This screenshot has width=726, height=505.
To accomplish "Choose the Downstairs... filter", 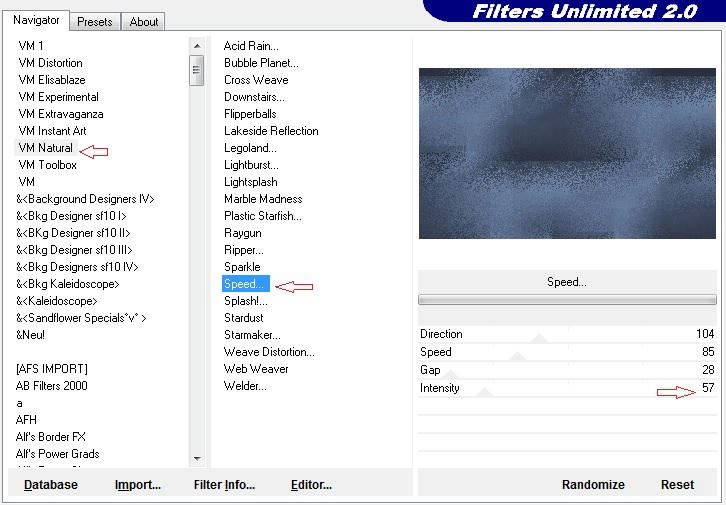I will pos(254,97).
